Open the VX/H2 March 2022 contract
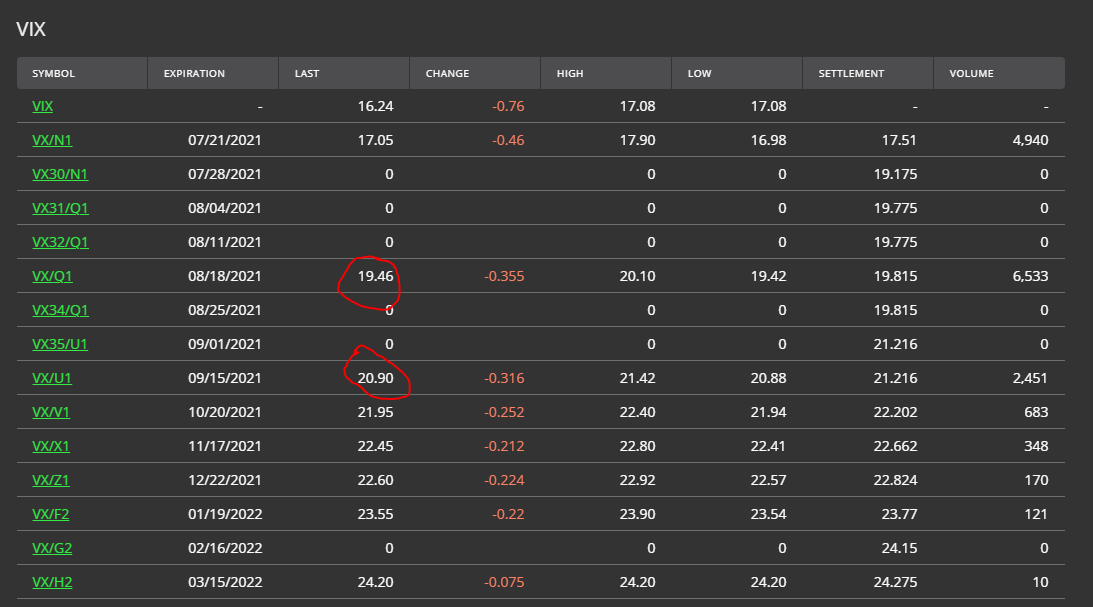 pyautogui.click(x=53, y=582)
